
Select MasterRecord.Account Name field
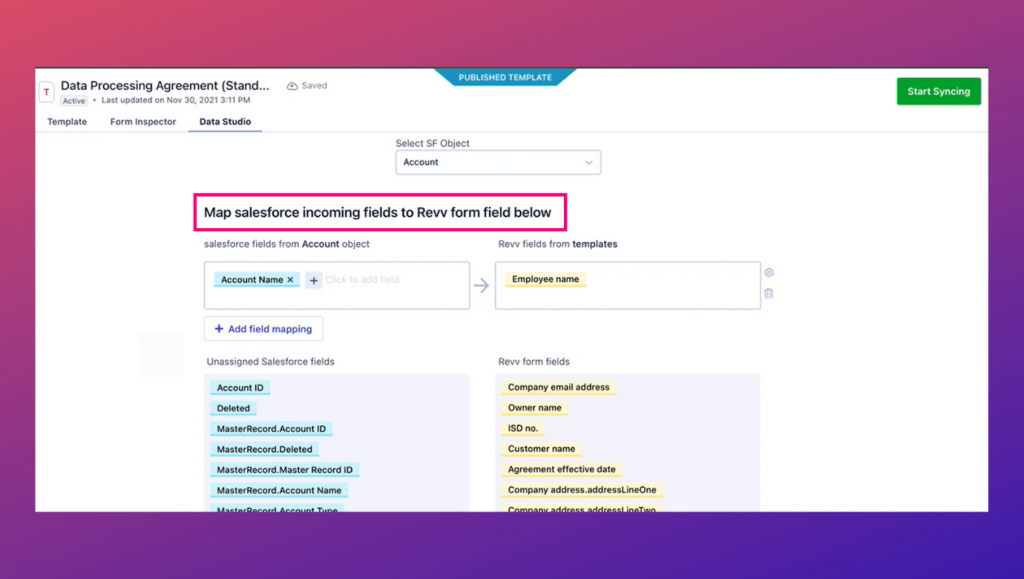tap(279, 490)
